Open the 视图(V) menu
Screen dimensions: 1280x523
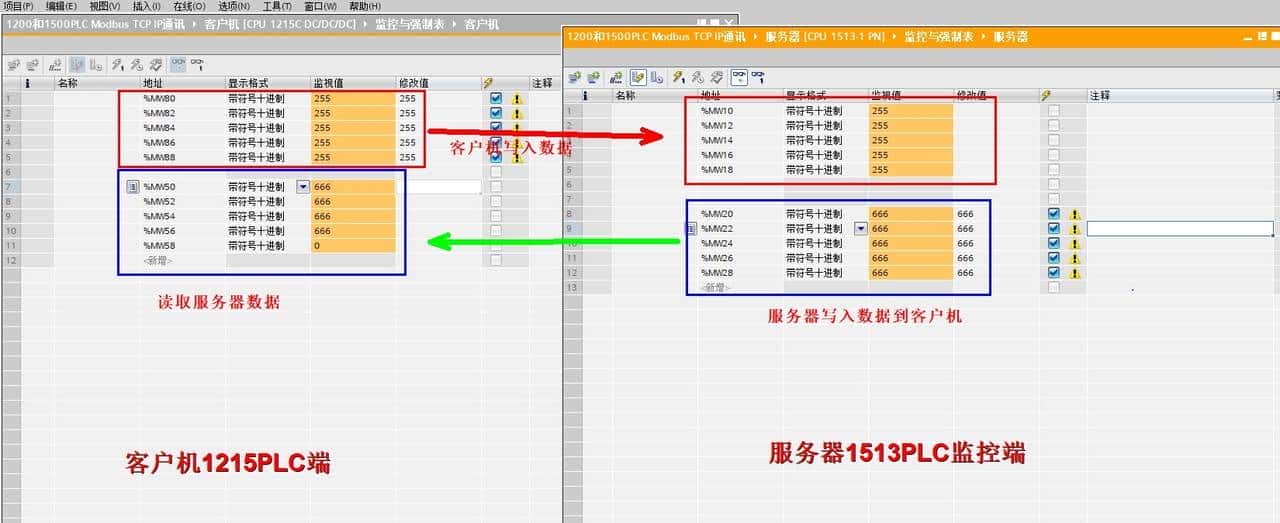[x=105, y=6]
